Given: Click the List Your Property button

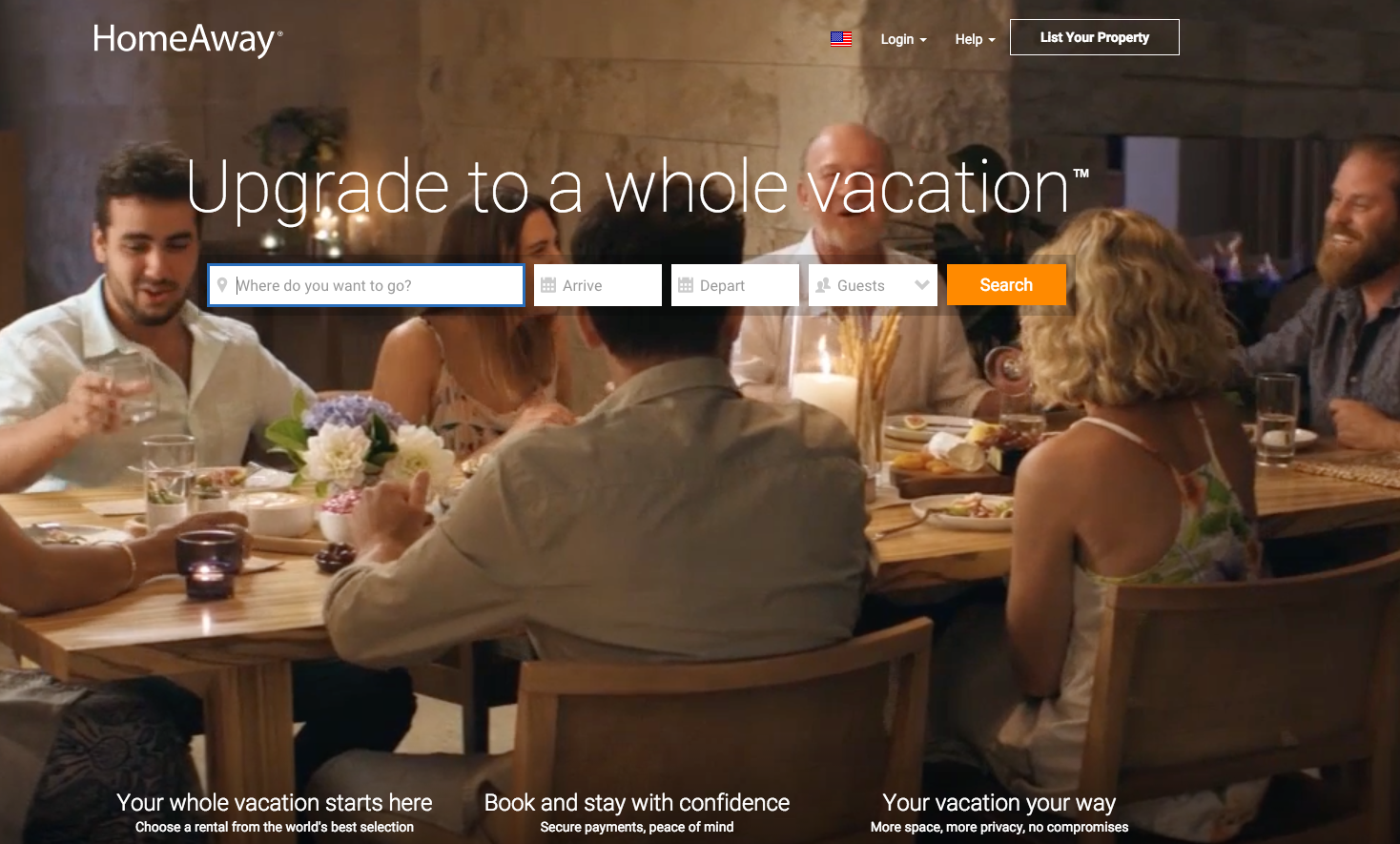Looking at the screenshot, I should [1095, 37].
